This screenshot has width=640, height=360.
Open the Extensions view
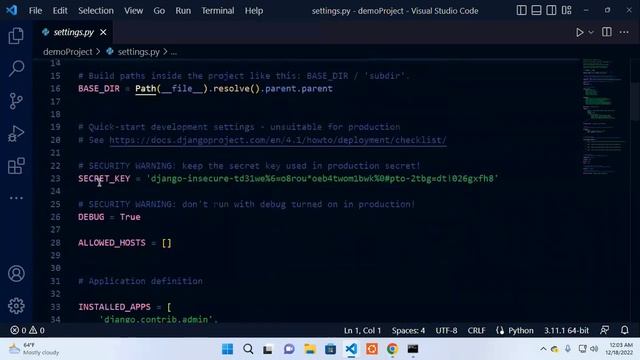16,166
